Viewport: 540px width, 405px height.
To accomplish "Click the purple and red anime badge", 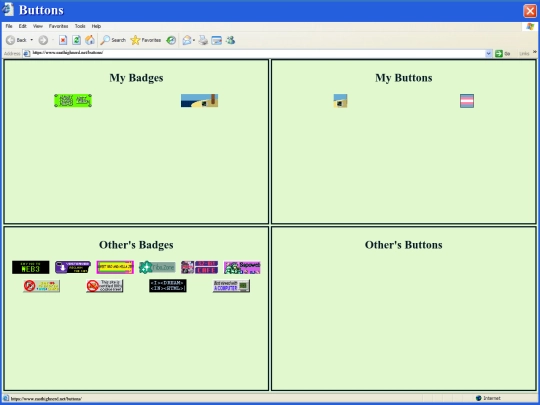I will coord(199,267).
